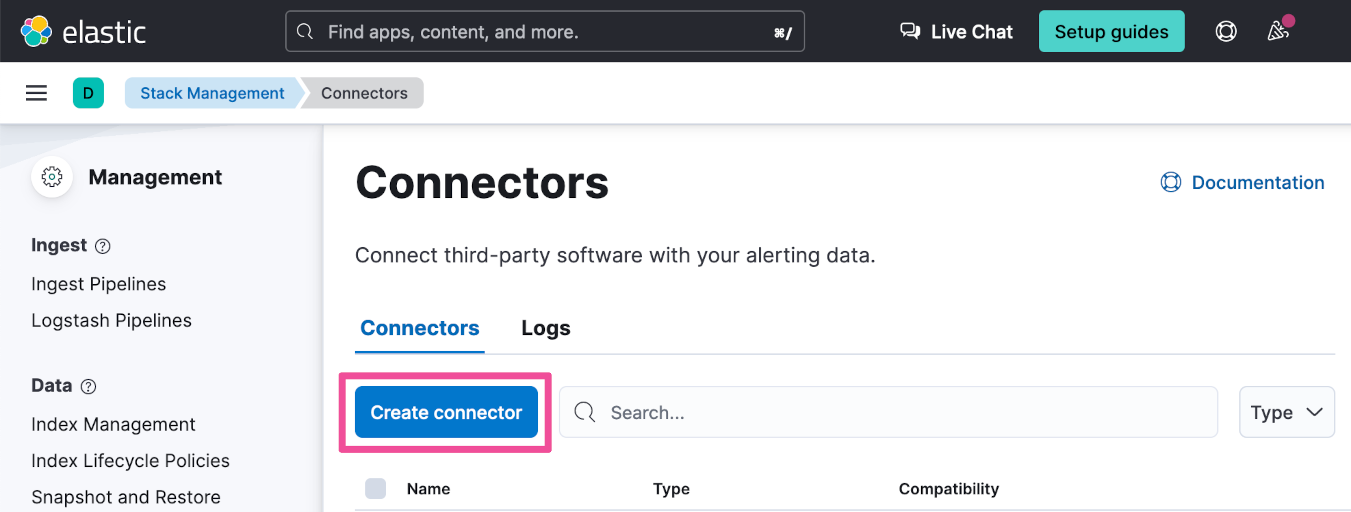Click the Management gear icon
1351x512 pixels.
(x=52, y=177)
